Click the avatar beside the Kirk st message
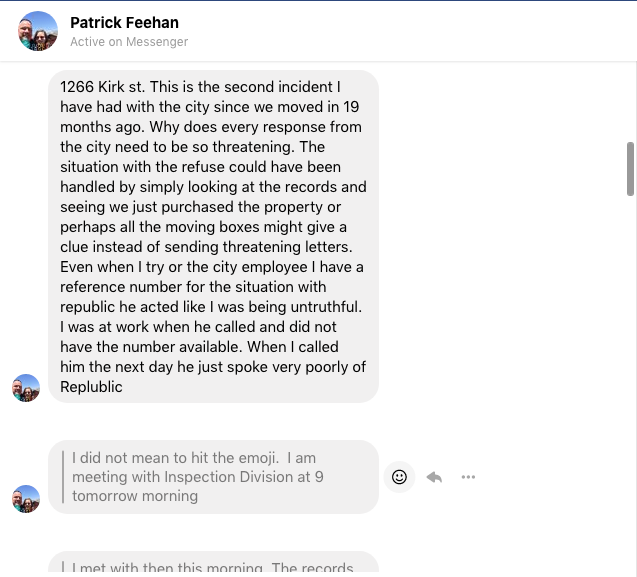Screen dimensions: 637x577 pos(26,388)
